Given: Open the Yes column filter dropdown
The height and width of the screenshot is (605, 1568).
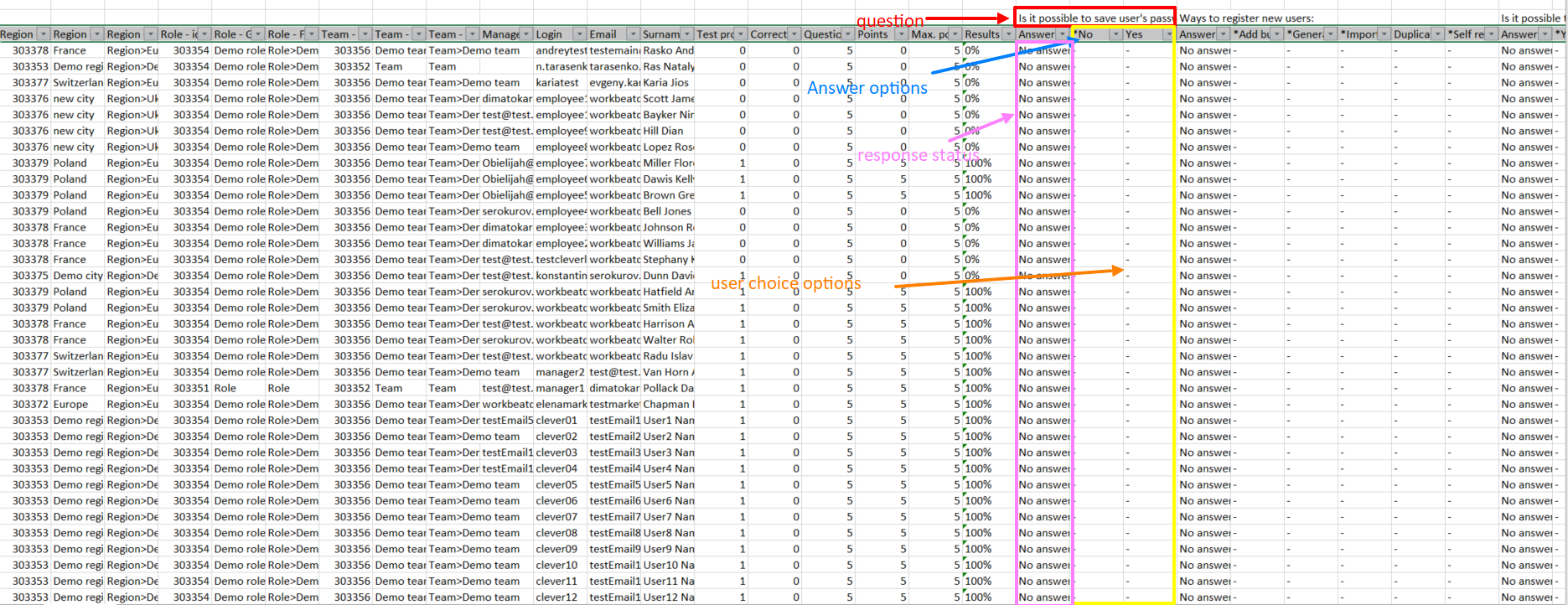Looking at the screenshot, I should click(x=1168, y=34).
